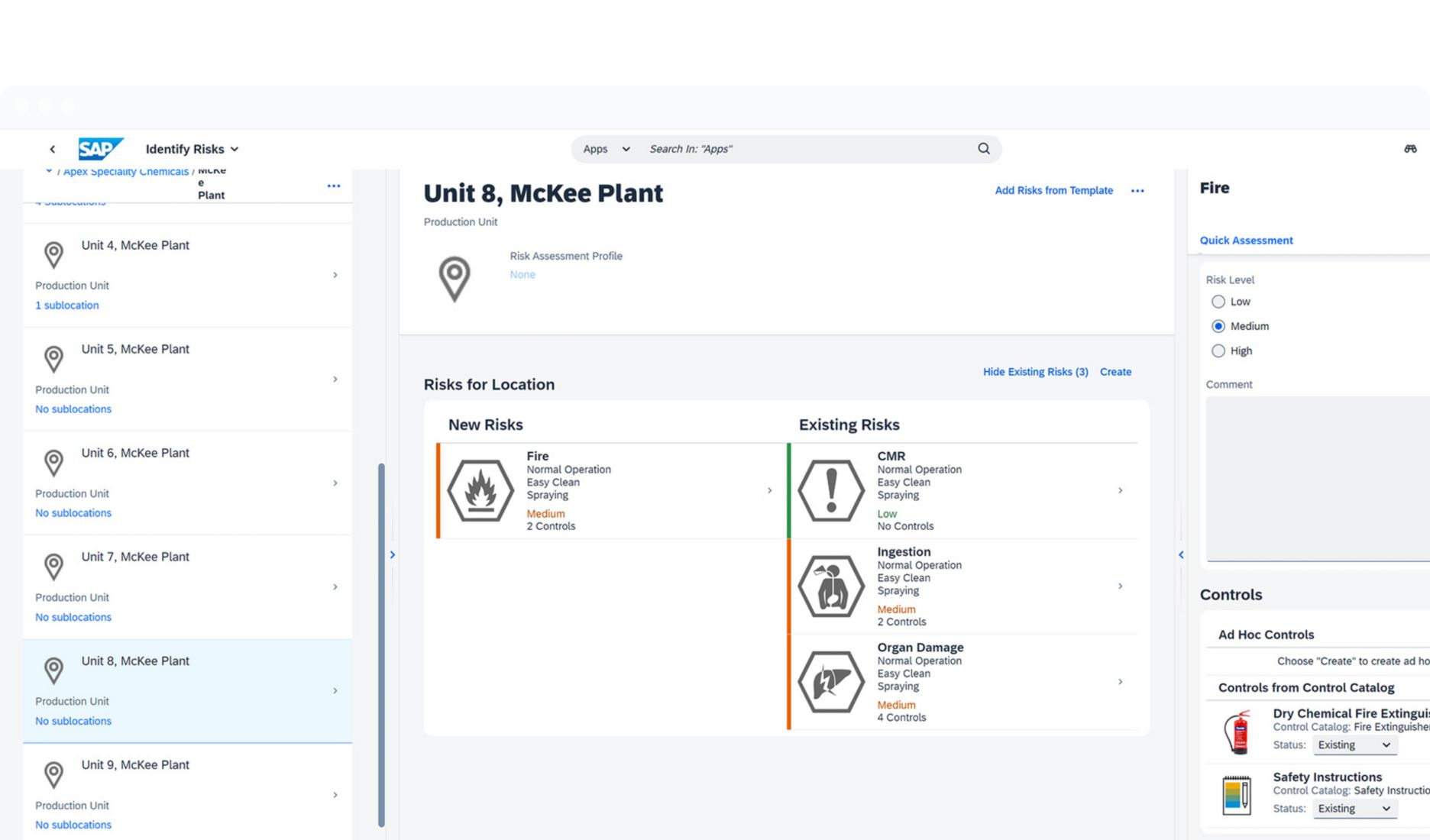
Task: Click the search magnifier icon
Action: [x=983, y=148]
